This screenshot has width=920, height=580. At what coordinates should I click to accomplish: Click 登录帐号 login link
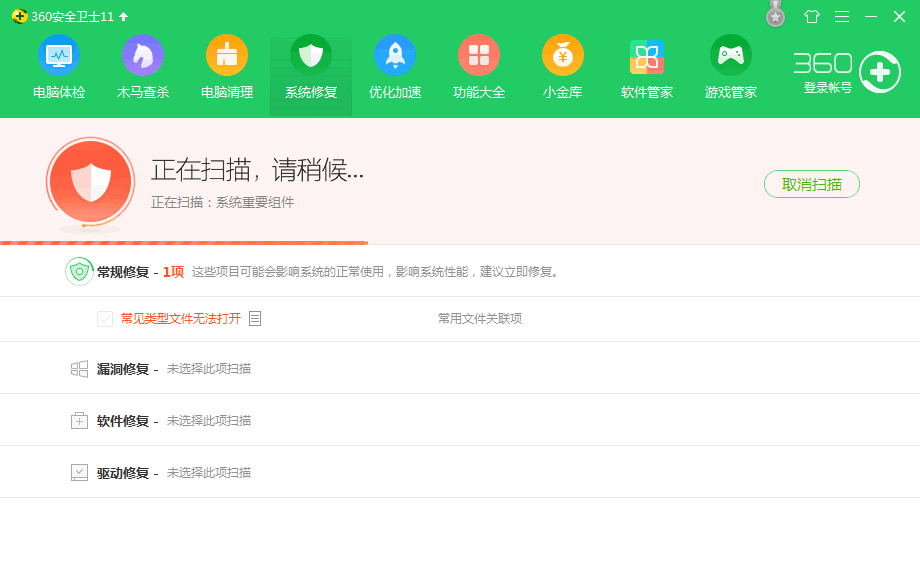pos(827,88)
